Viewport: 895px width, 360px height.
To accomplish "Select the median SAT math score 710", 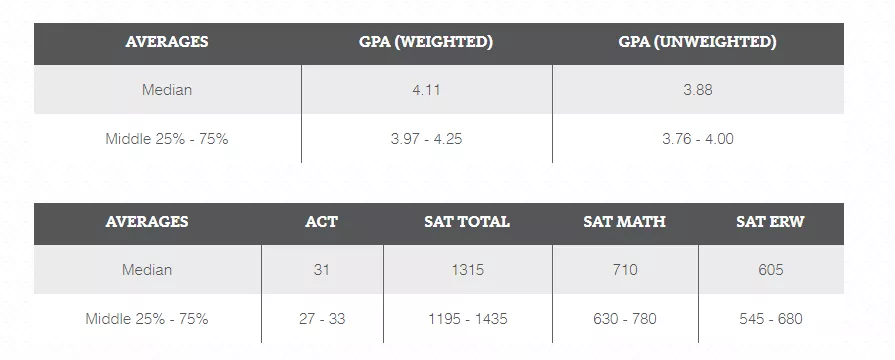I will (624, 270).
